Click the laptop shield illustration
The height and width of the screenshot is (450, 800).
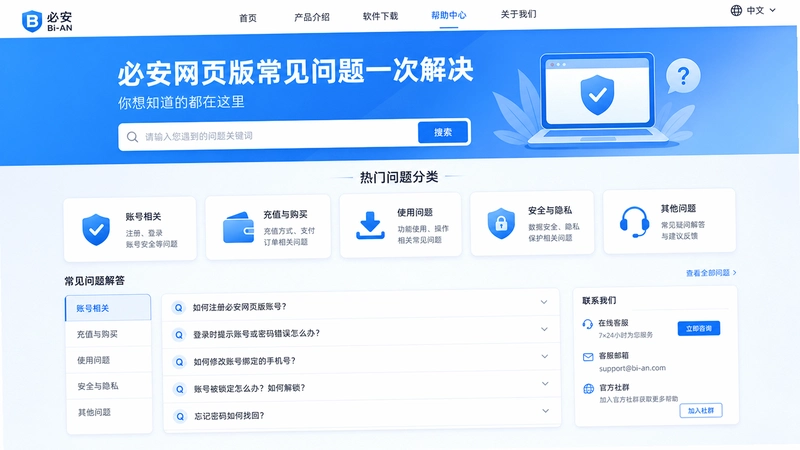597,99
